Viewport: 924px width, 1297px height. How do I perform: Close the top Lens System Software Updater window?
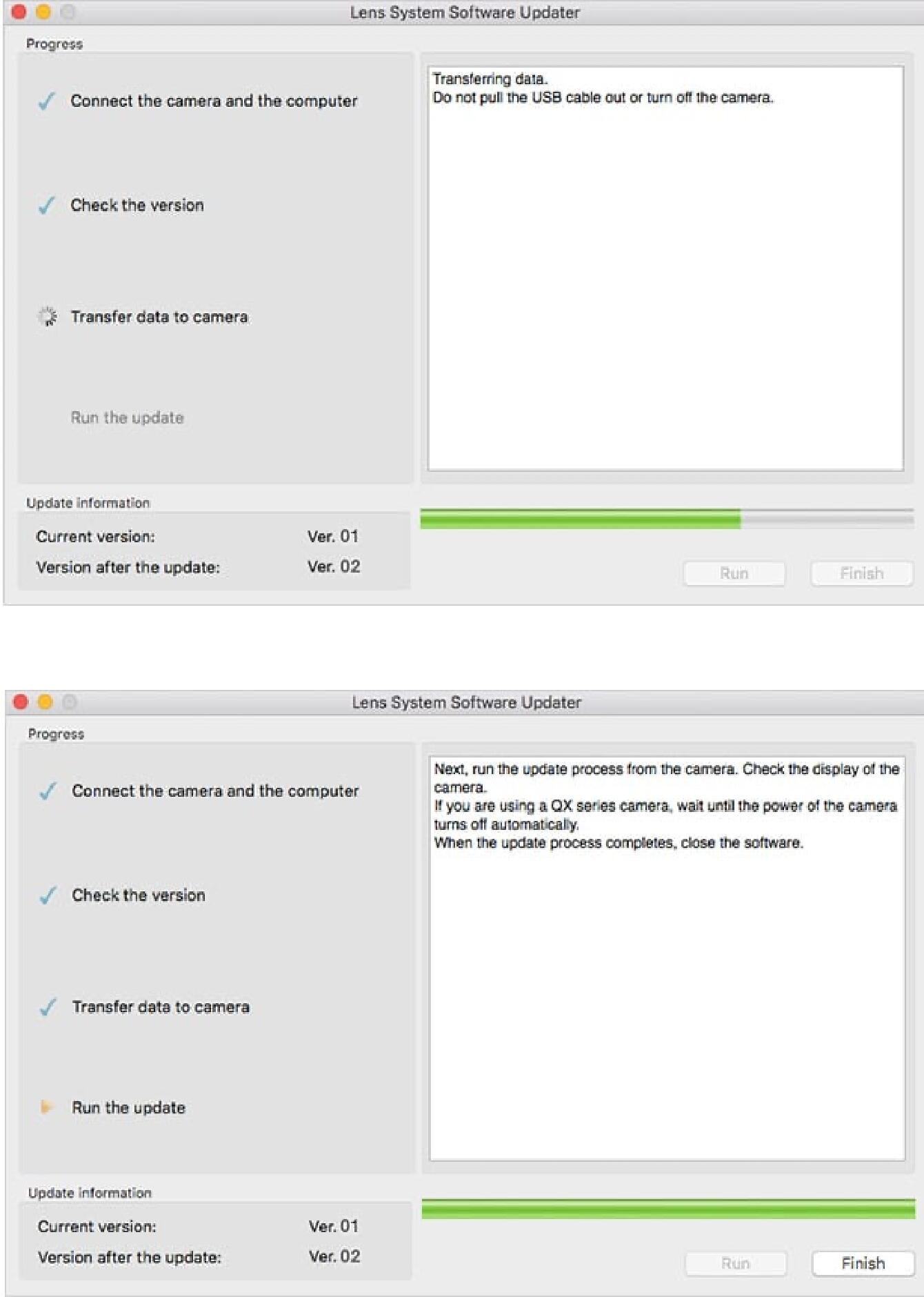point(19,12)
